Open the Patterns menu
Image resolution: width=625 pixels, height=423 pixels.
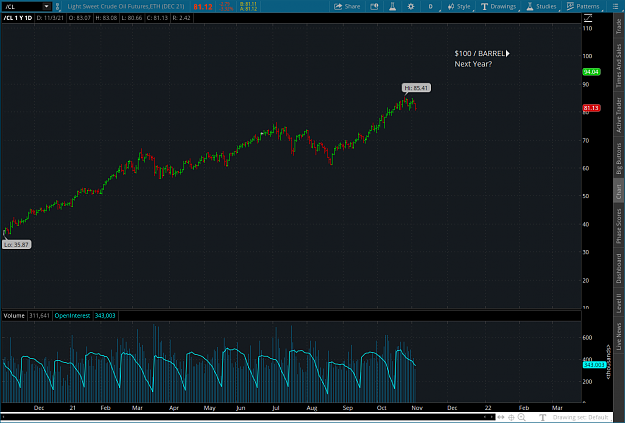(583, 6)
